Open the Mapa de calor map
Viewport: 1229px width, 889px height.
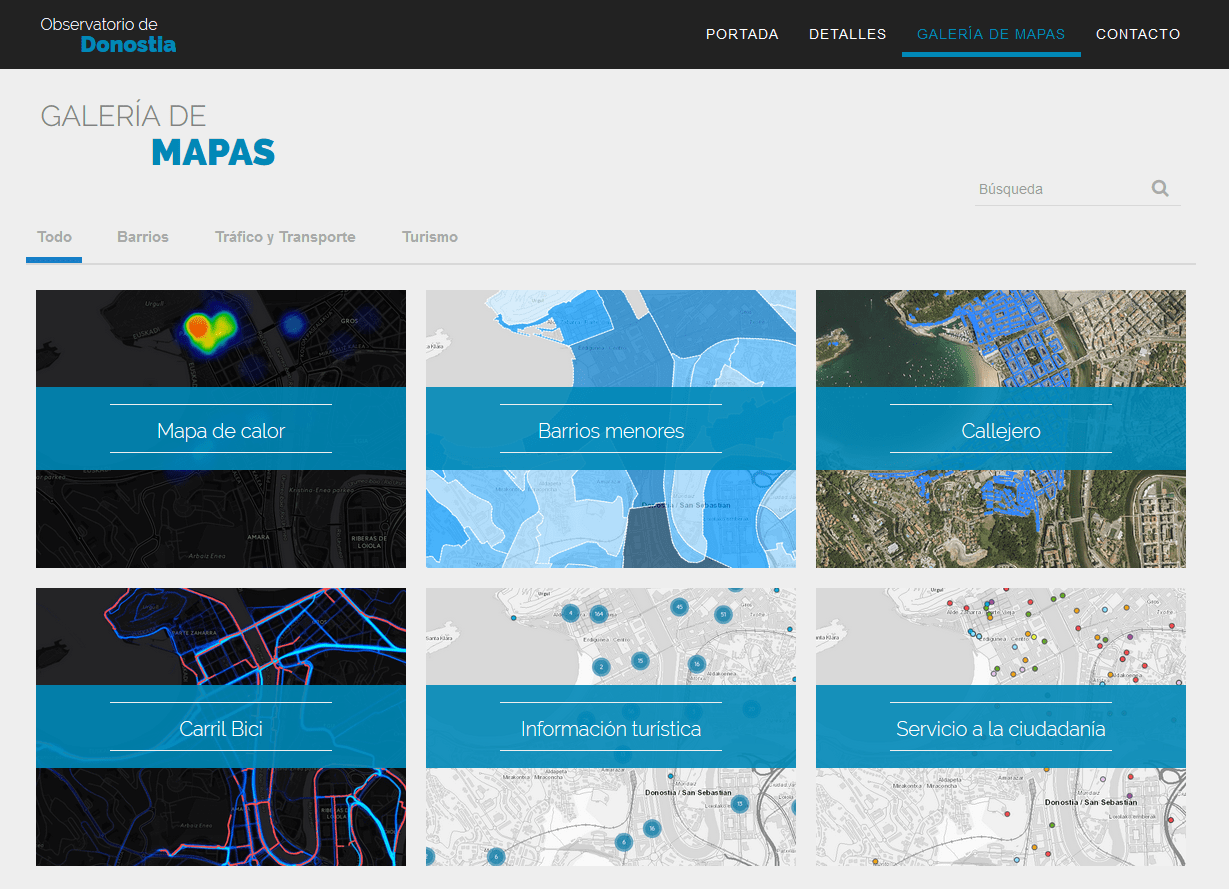point(221,429)
